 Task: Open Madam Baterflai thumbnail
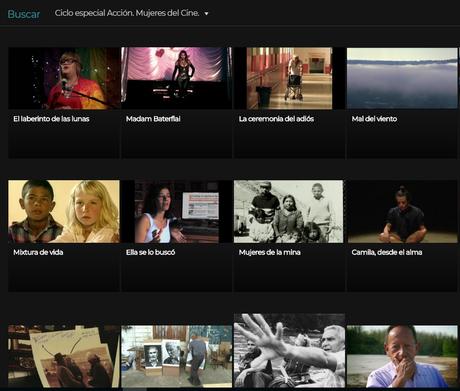(177, 78)
